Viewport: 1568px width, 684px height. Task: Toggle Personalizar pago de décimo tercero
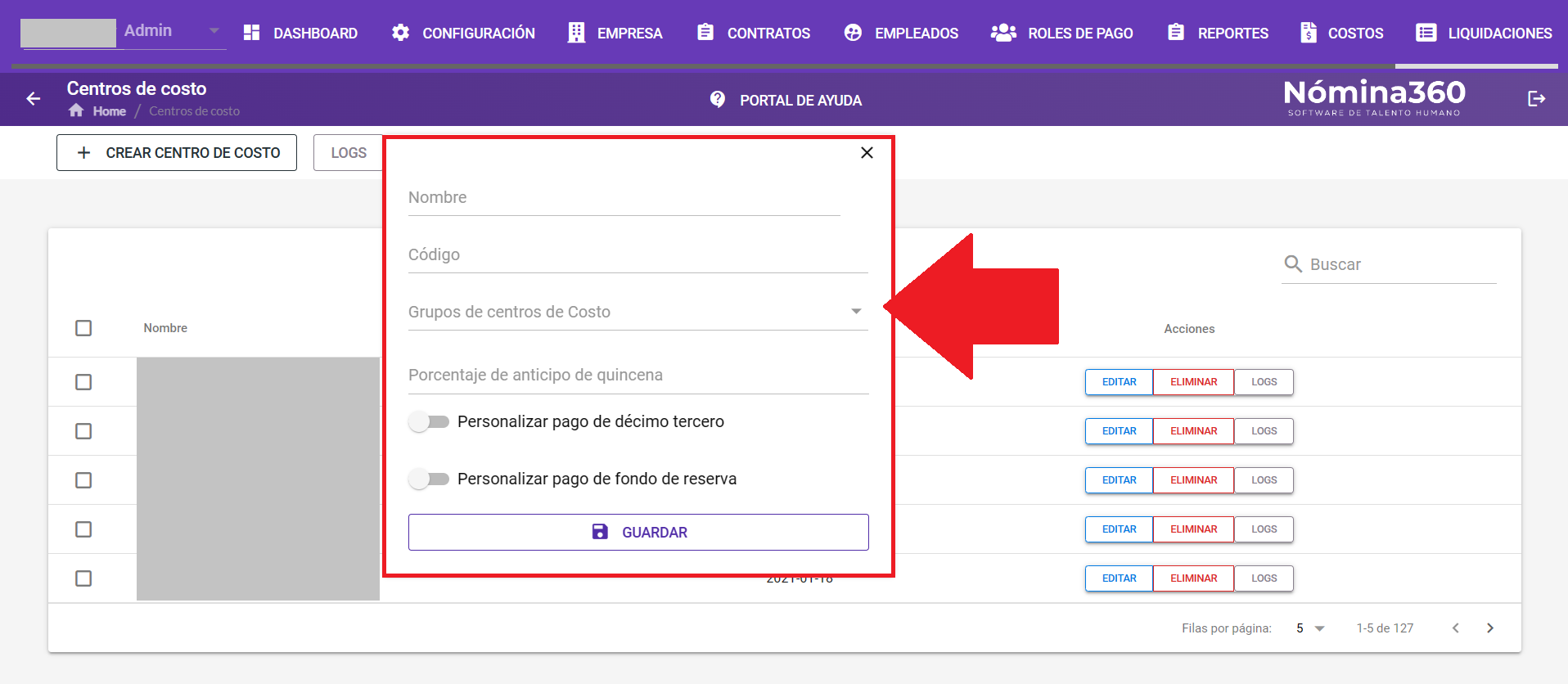pyautogui.click(x=429, y=422)
